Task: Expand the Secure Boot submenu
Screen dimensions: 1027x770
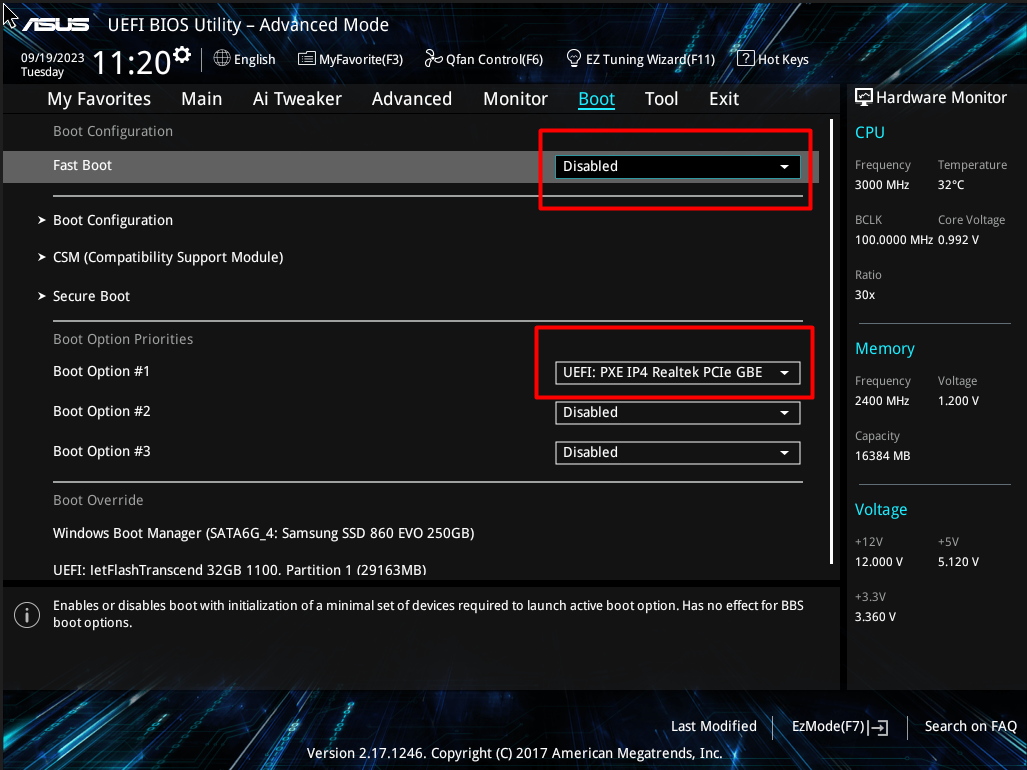Action: 91,296
